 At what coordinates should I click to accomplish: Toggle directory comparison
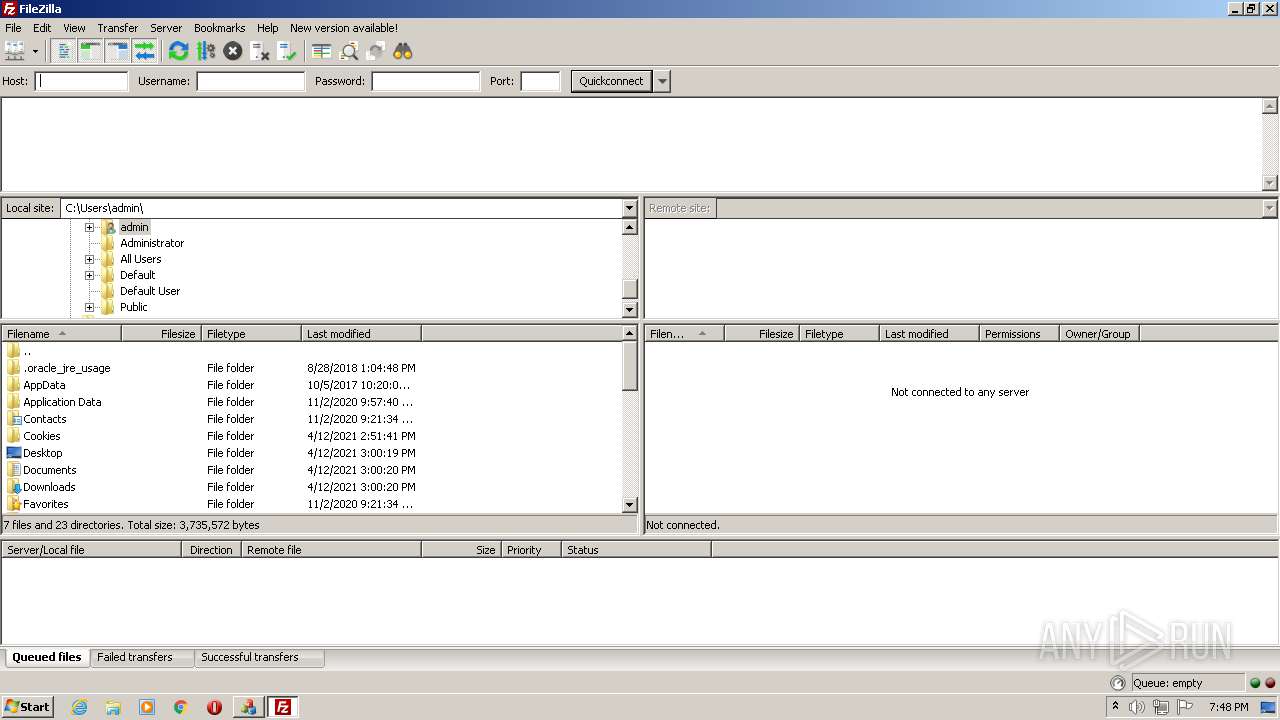(x=348, y=51)
